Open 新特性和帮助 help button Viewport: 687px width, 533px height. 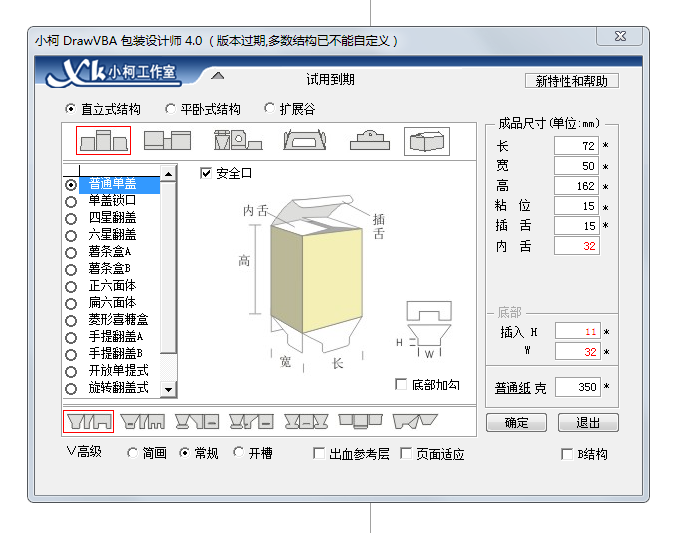(x=571, y=81)
